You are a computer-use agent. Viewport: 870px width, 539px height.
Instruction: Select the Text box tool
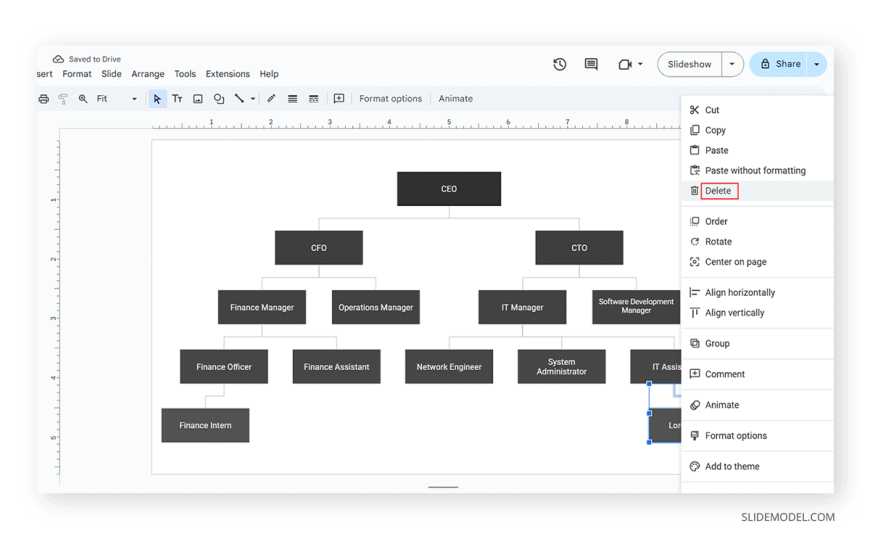(177, 99)
